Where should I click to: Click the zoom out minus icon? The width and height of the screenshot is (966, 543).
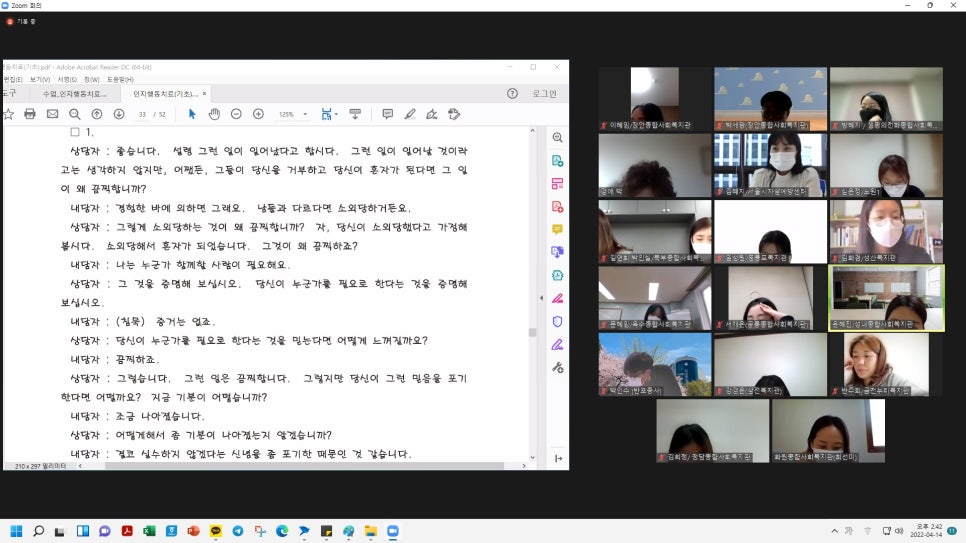point(236,114)
